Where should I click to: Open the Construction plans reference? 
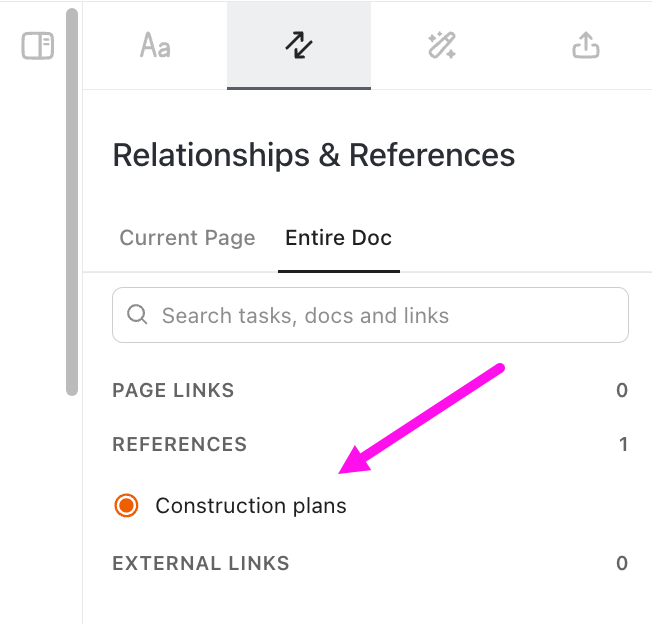(251, 506)
